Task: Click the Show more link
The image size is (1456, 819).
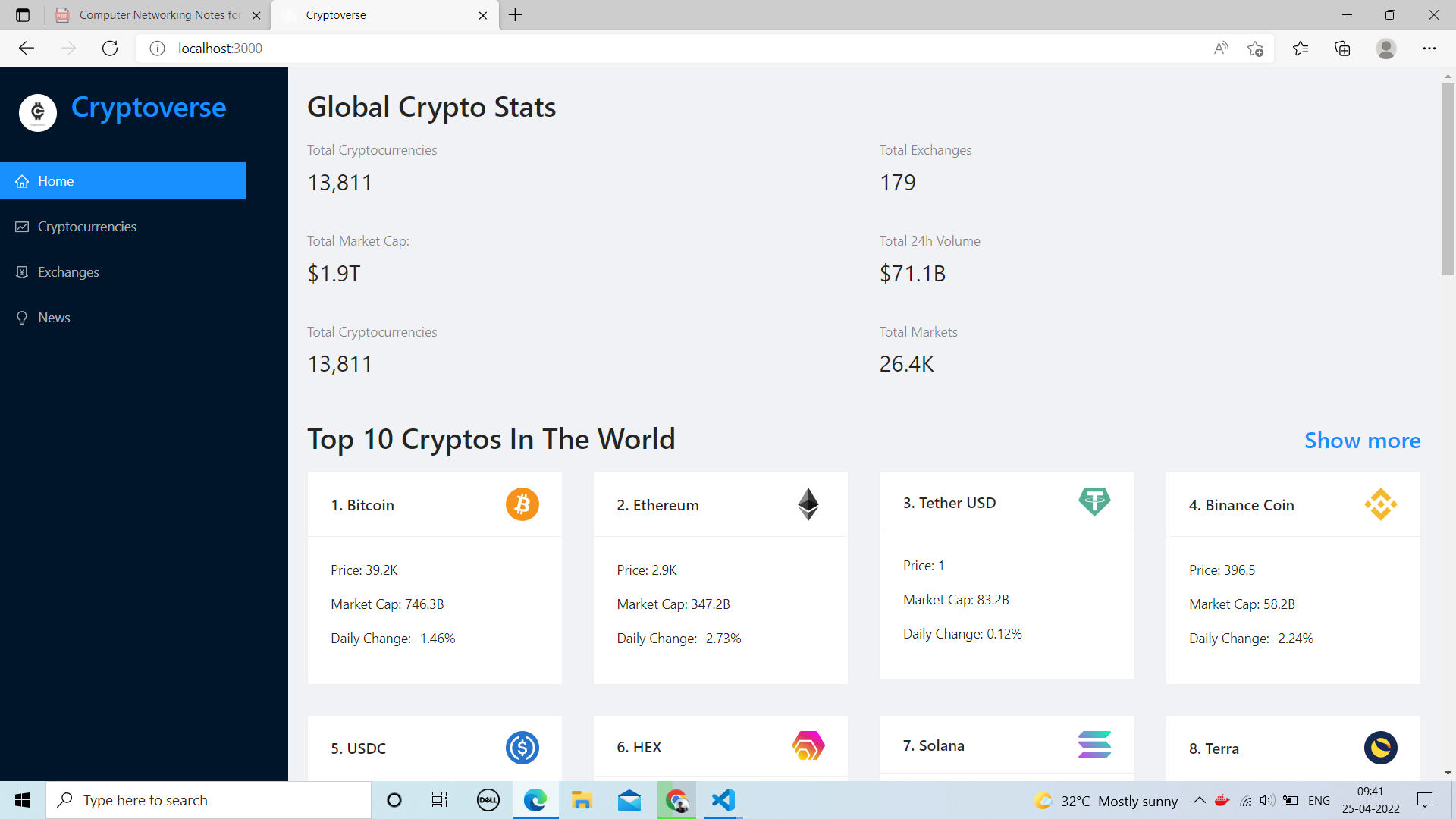Action: pyautogui.click(x=1362, y=440)
